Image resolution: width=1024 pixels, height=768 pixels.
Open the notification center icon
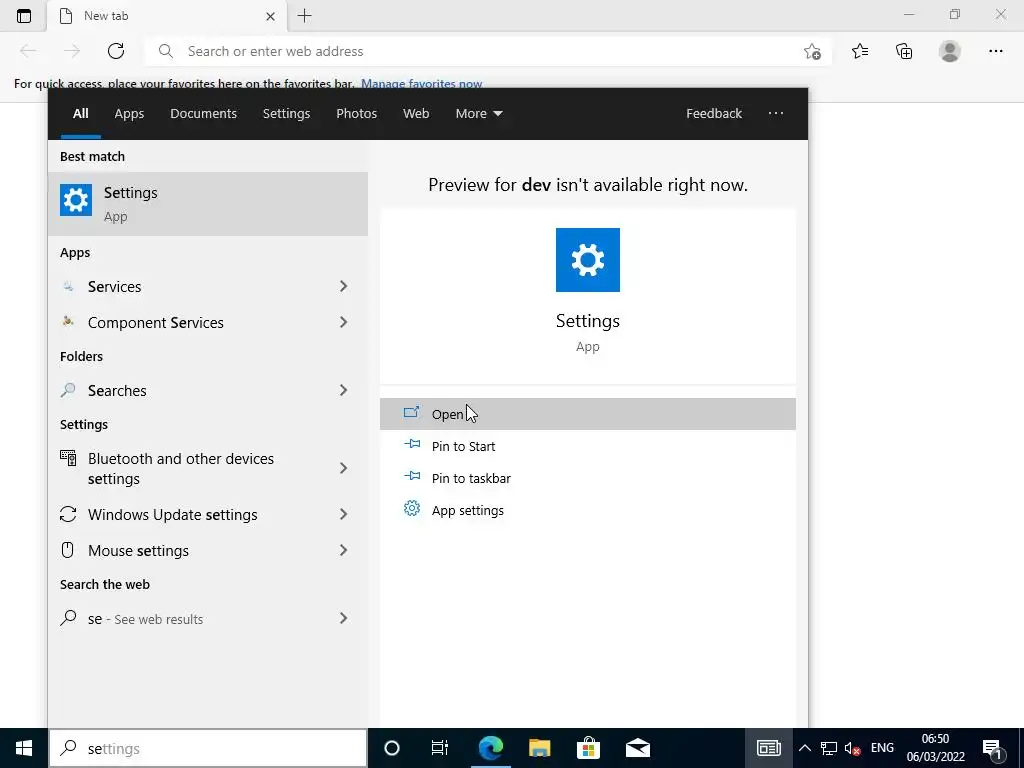[992, 748]
